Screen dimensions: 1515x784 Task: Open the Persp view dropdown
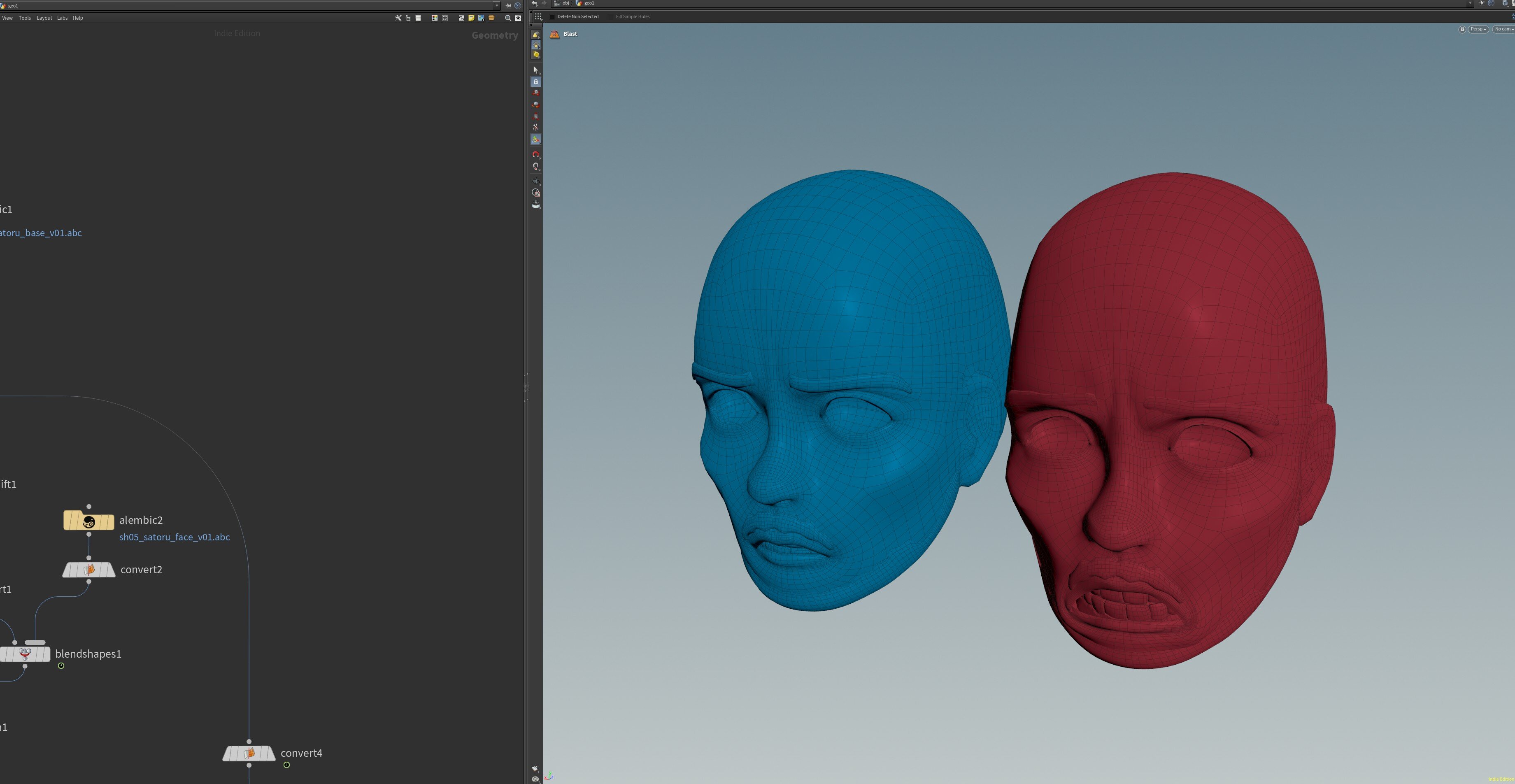[x=1478, y=29]
